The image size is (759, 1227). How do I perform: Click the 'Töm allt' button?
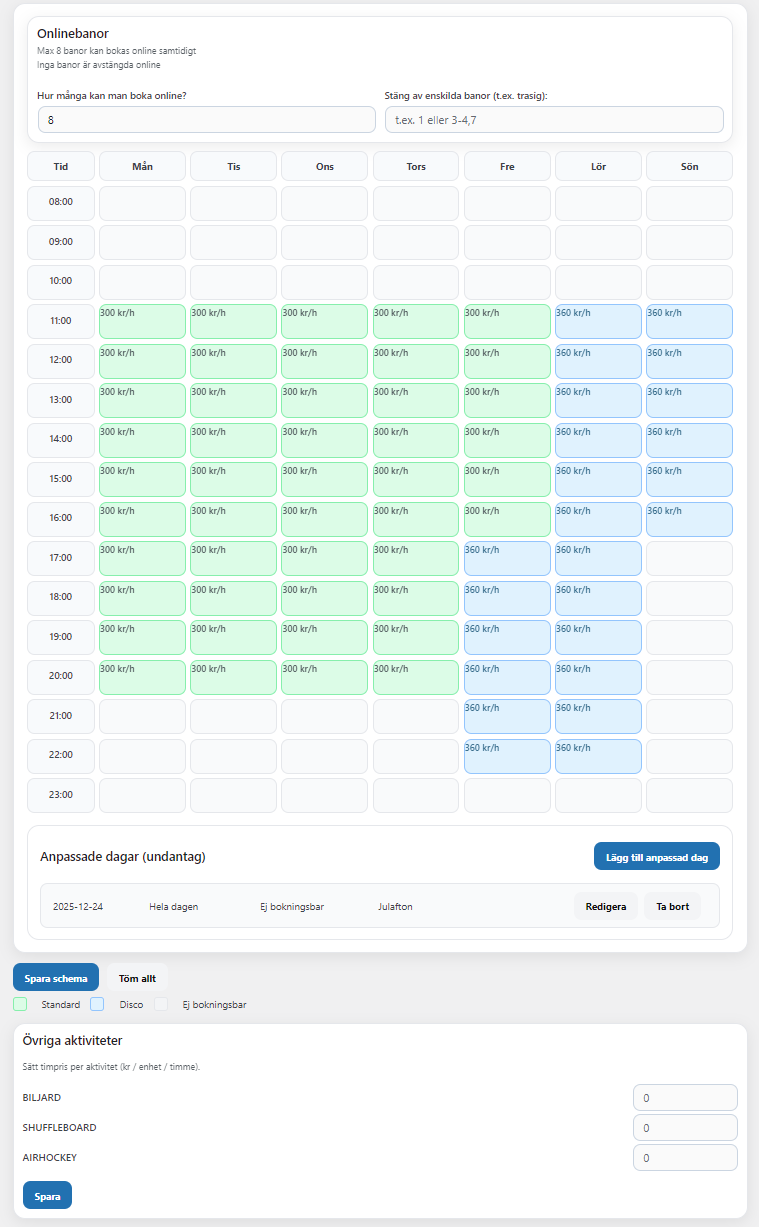point(136,977)
